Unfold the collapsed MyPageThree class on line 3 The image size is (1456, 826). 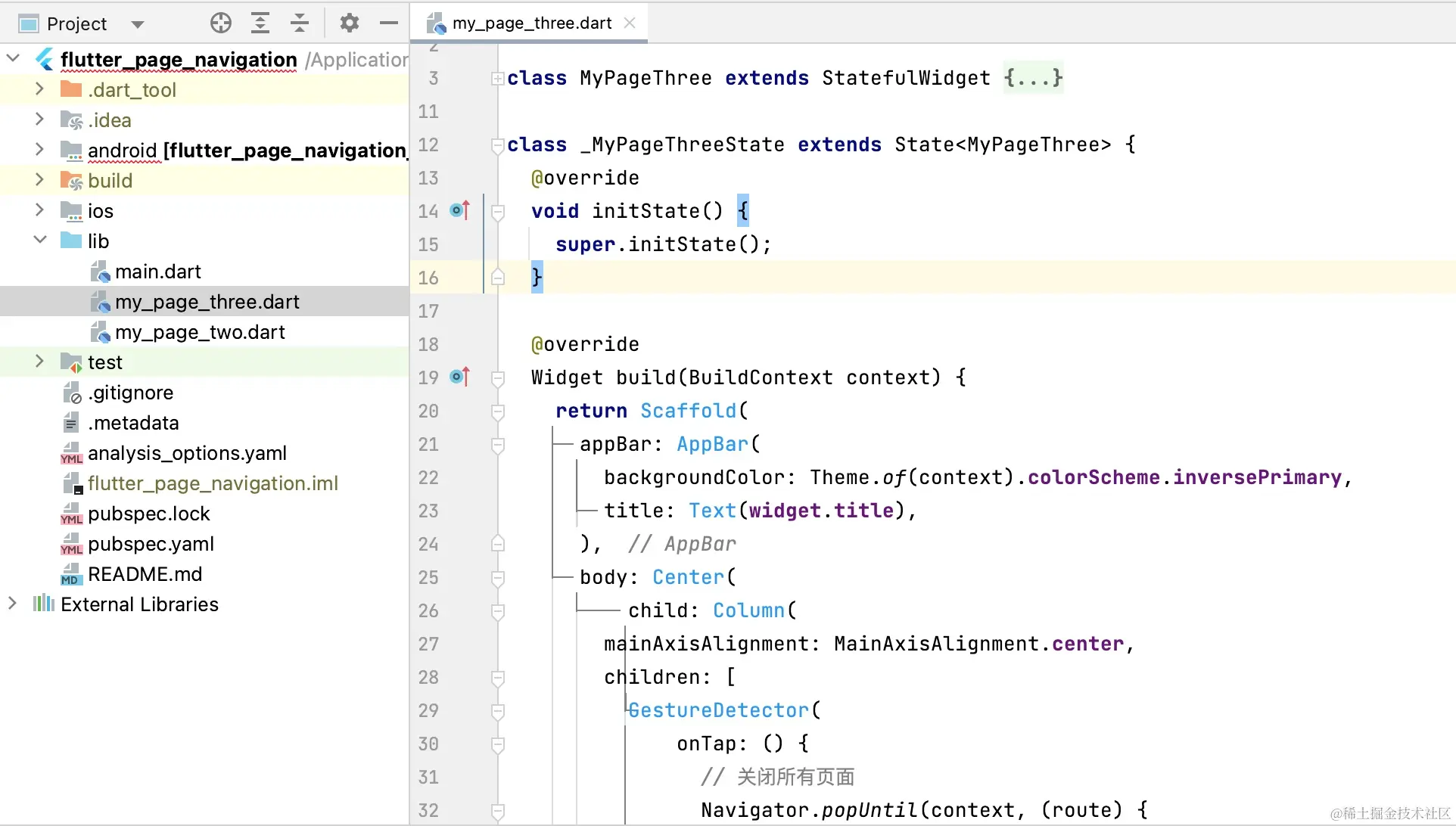coord(497,78)
